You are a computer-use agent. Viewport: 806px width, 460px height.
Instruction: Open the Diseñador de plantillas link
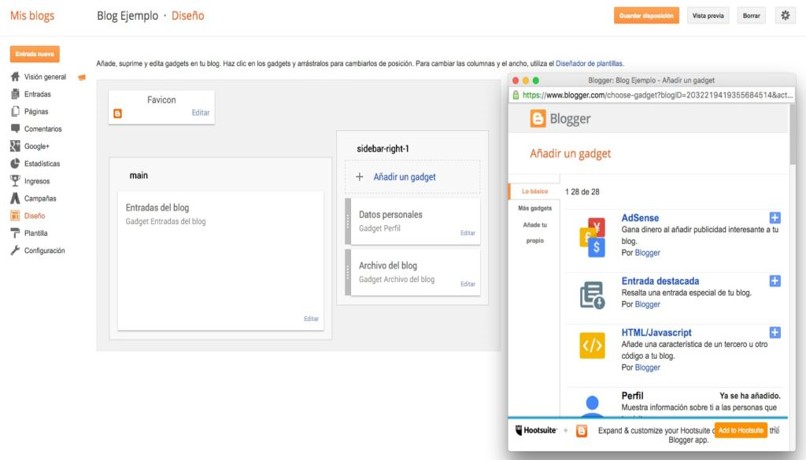[x=589, y=64]
